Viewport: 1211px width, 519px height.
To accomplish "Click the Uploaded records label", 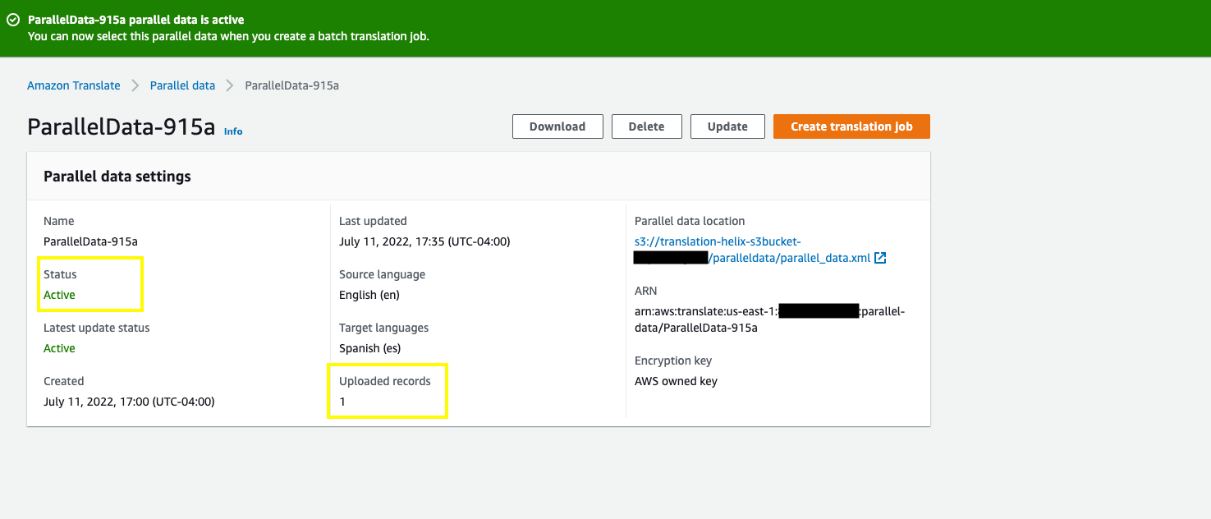I will click(385, 382).
